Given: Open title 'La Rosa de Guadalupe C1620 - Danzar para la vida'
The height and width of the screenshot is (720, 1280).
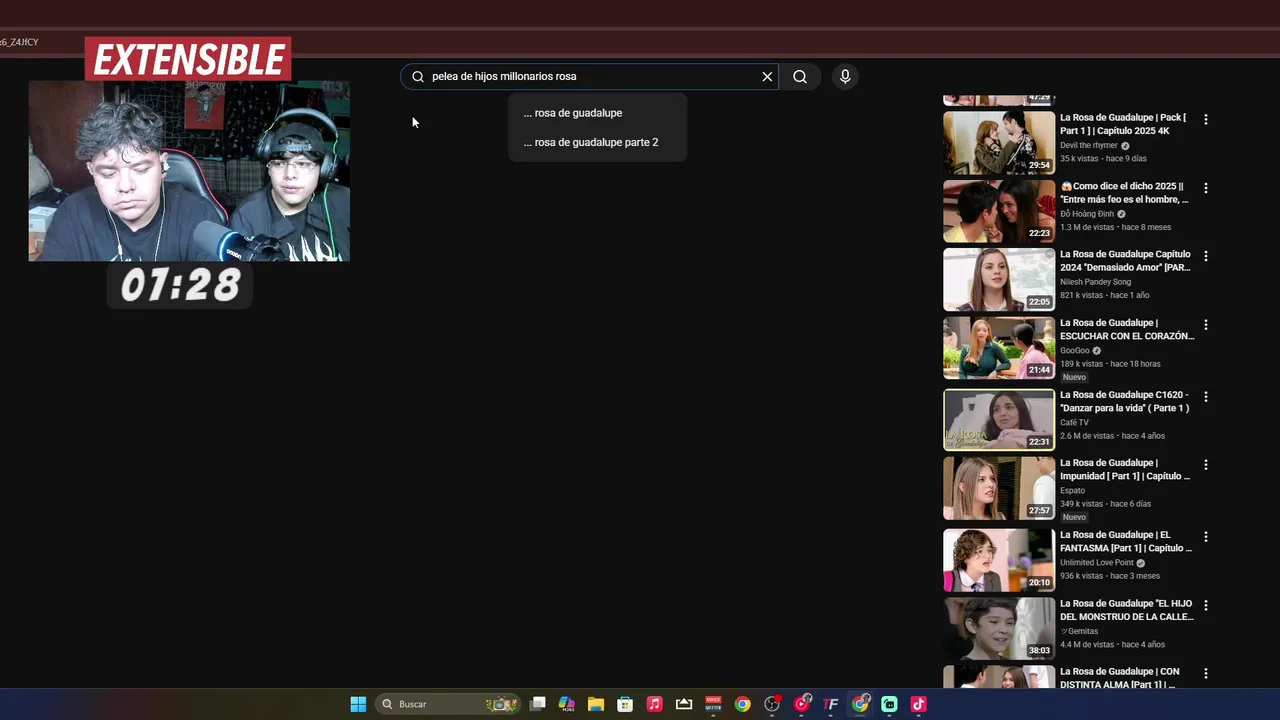Looking at the screenshot, I should coord(1125,401).
